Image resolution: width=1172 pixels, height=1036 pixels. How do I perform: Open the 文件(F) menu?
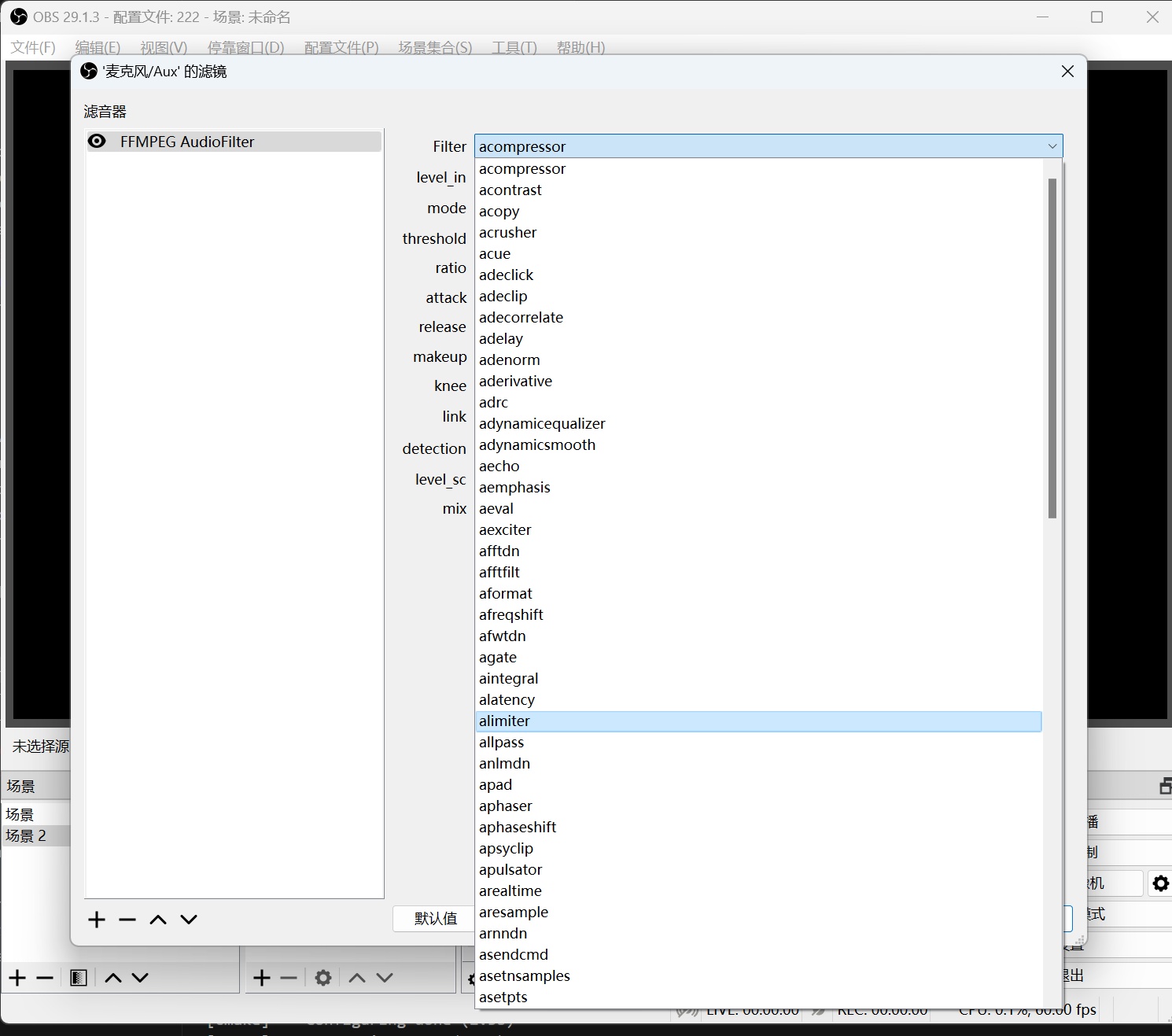(x=33, y=47)
